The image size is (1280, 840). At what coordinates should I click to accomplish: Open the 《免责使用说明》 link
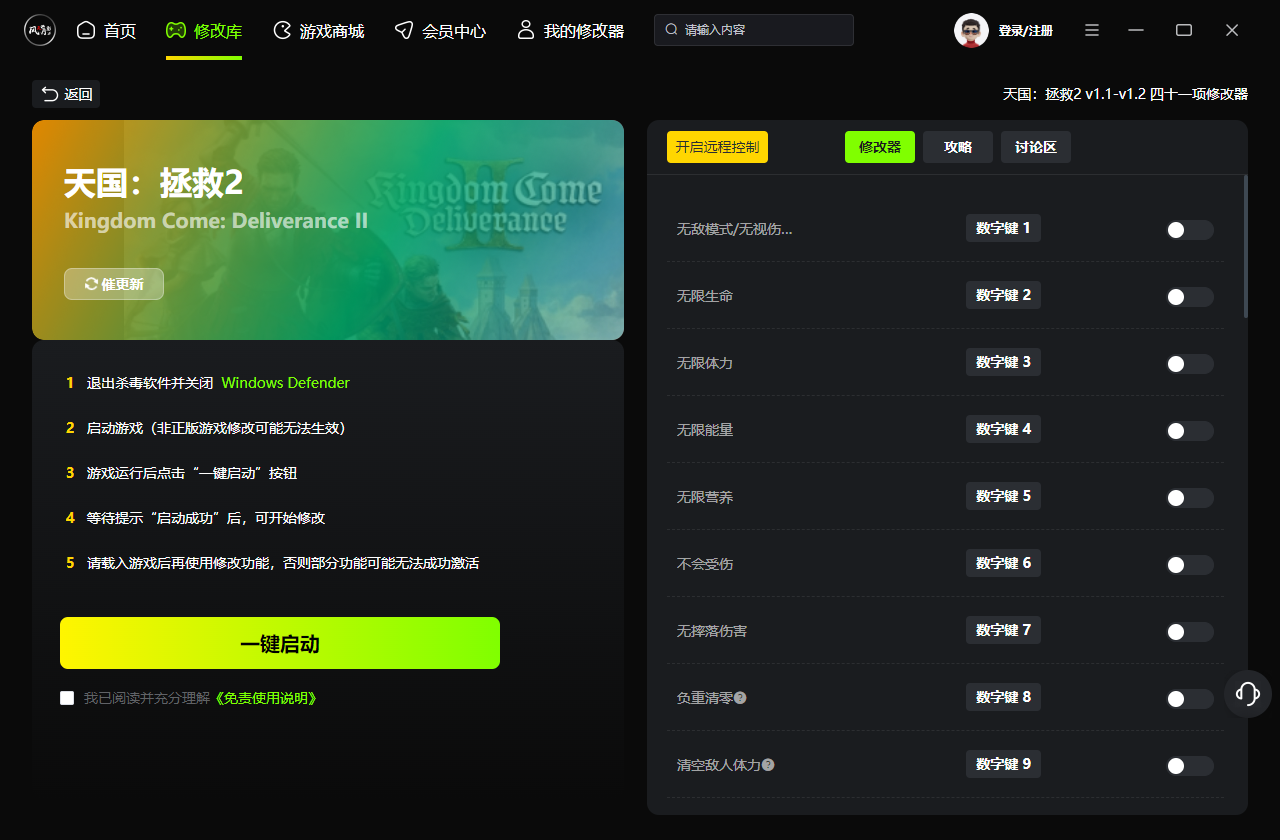(265, 698)
